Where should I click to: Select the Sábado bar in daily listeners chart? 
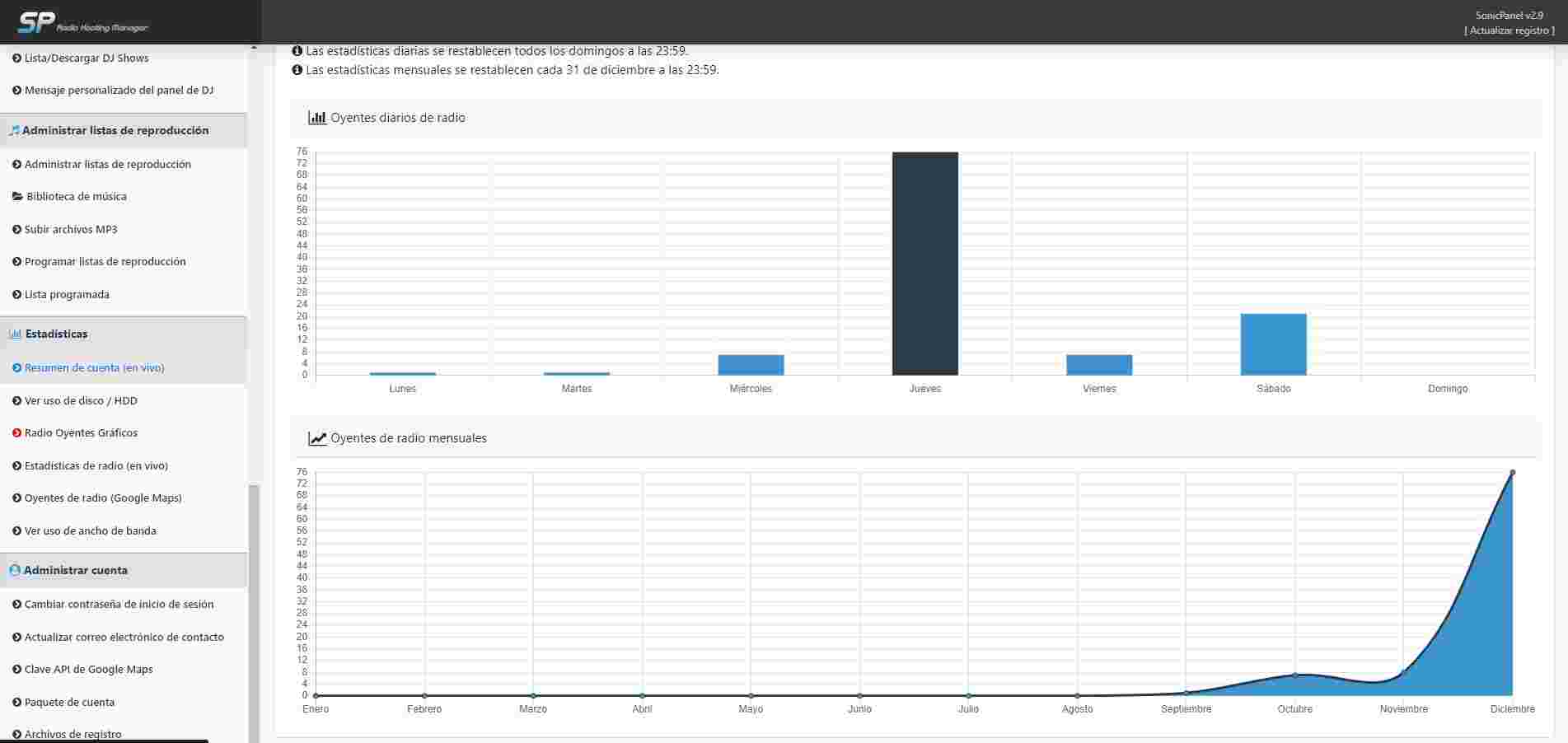[1273, 344]
